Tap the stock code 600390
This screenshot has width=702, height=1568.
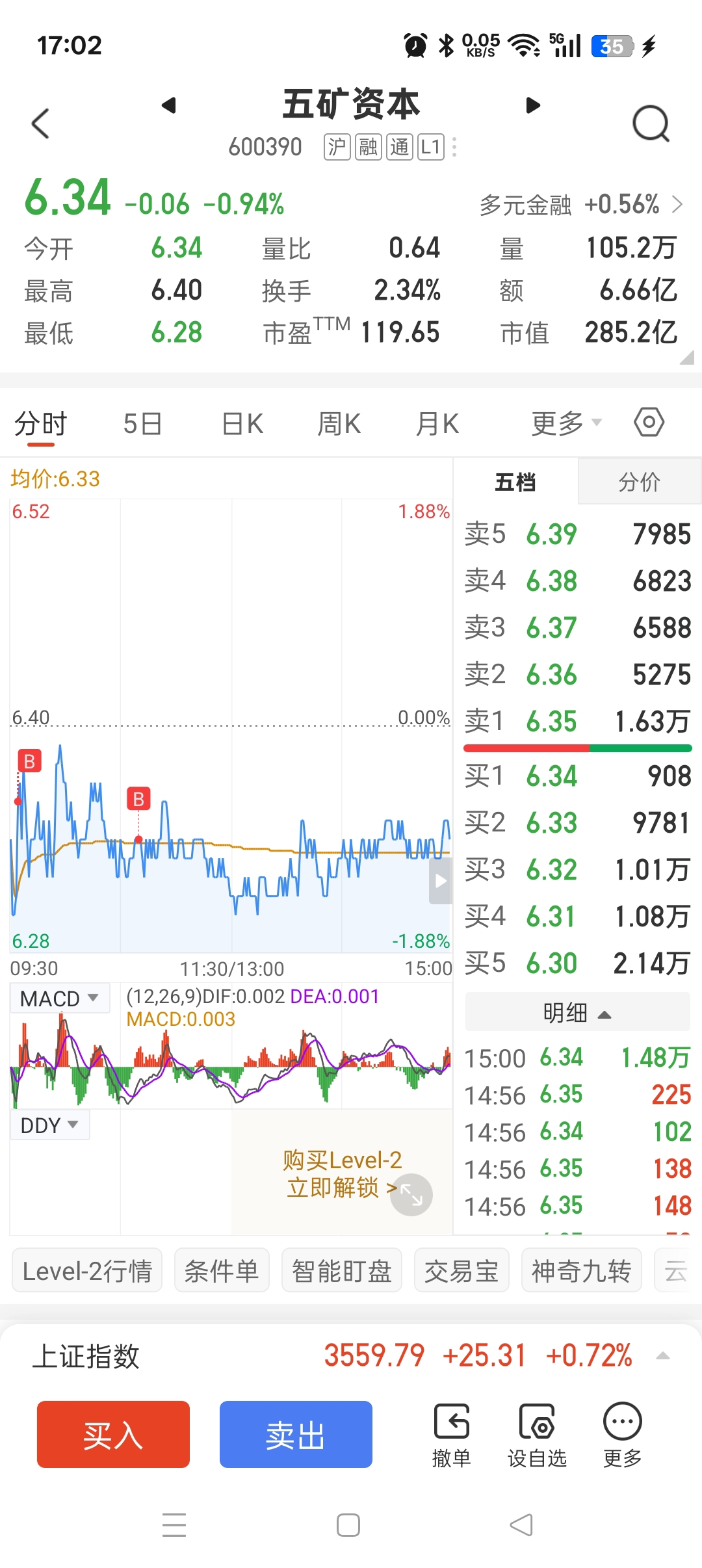click(265, 147)
